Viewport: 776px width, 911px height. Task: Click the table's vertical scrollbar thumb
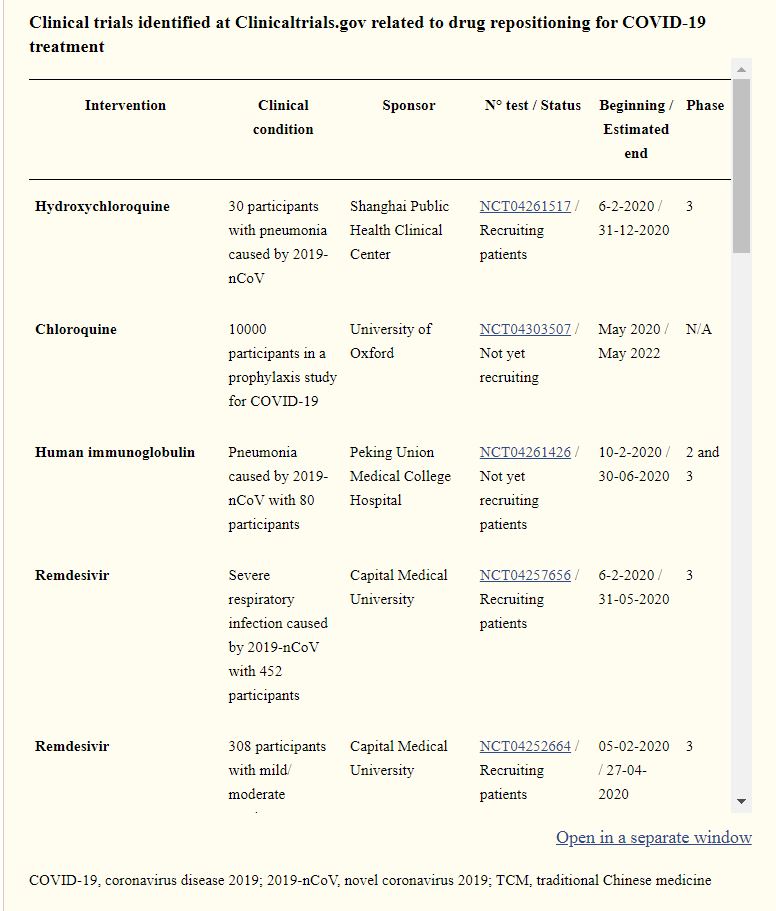click(741, 165)
